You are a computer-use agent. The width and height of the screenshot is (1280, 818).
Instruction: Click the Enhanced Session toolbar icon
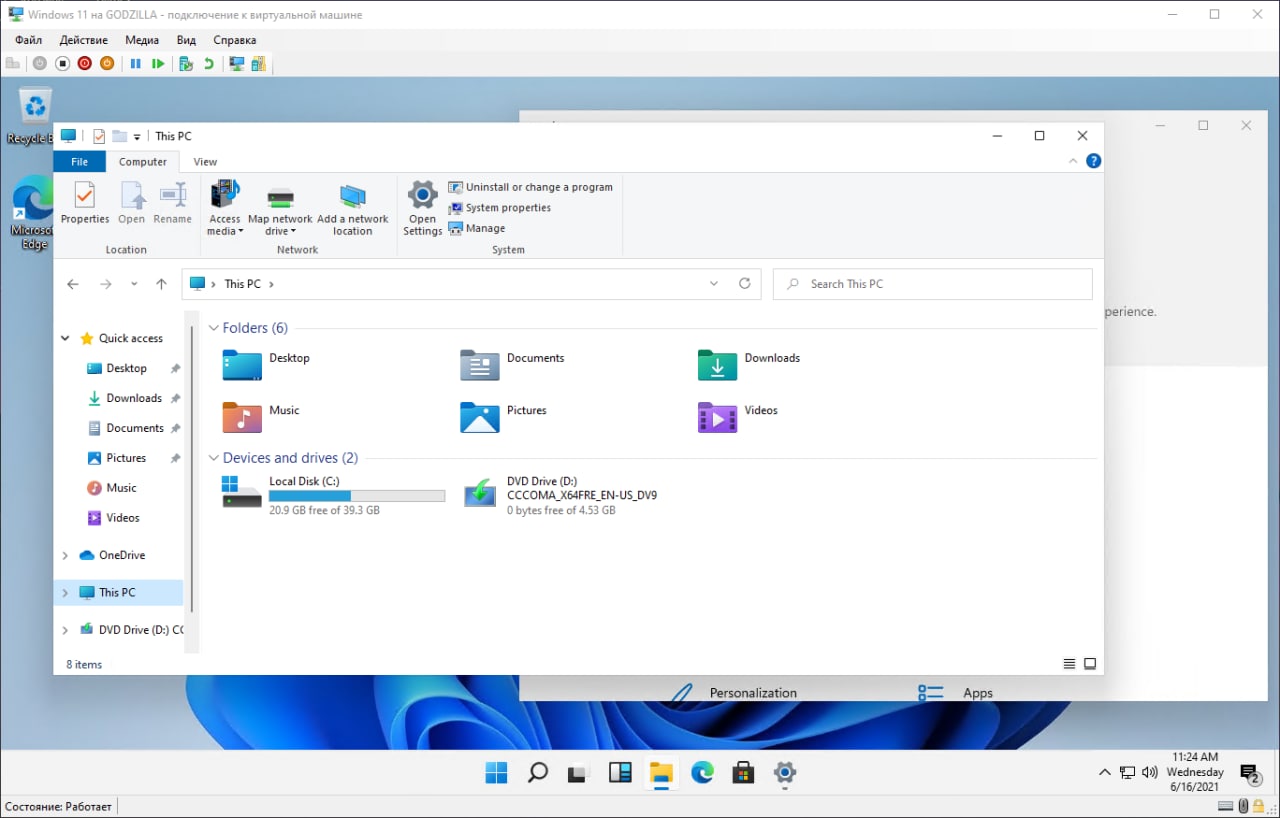pyautogui.click(x=237, y=64)
